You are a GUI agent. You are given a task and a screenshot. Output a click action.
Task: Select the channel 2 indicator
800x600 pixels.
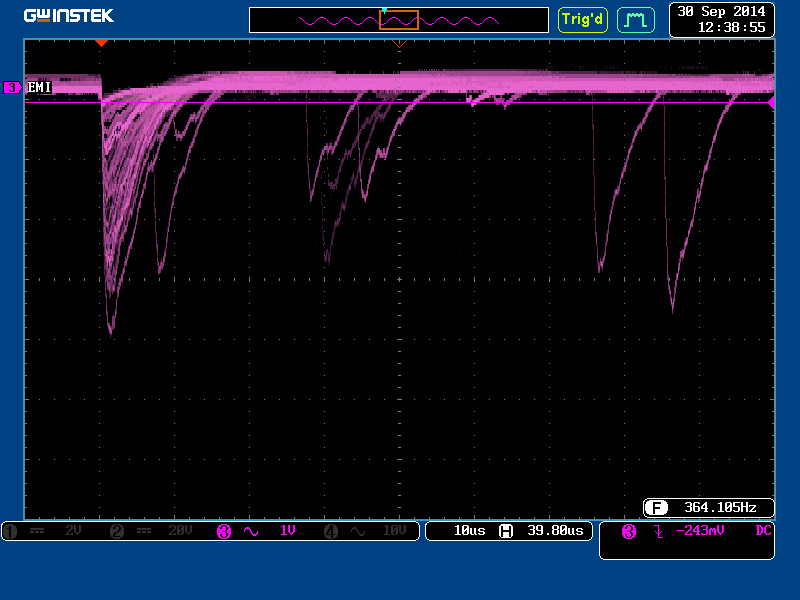point(117,532)
